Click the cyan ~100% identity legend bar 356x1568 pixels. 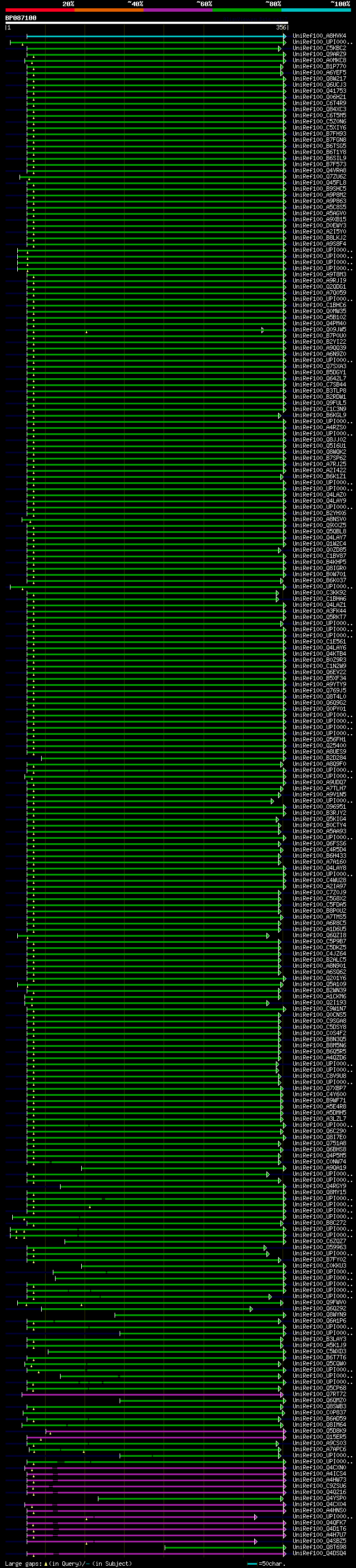[x=316, y=10]
